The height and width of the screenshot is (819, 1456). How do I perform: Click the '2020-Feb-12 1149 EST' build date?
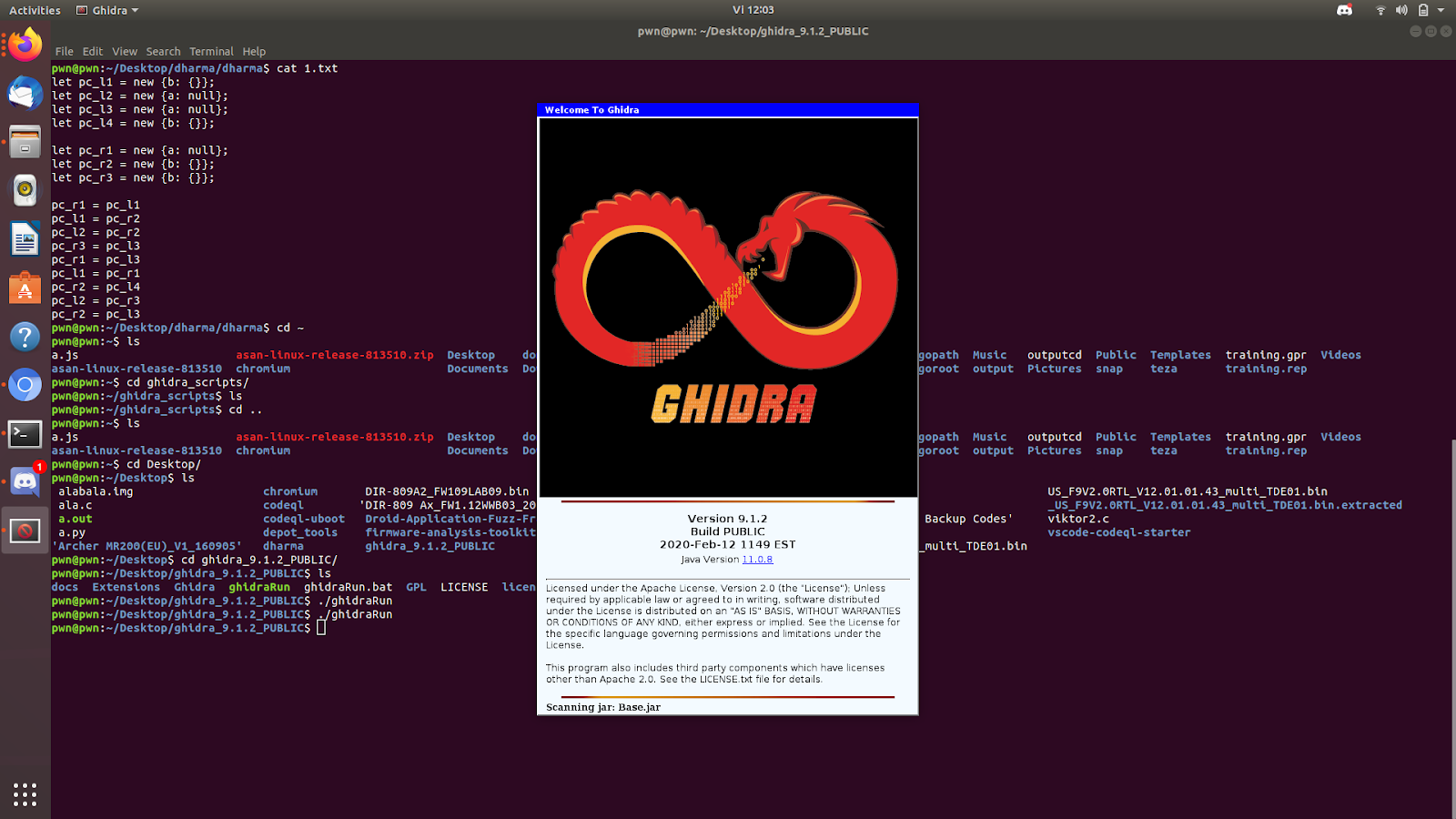point(727,544)
